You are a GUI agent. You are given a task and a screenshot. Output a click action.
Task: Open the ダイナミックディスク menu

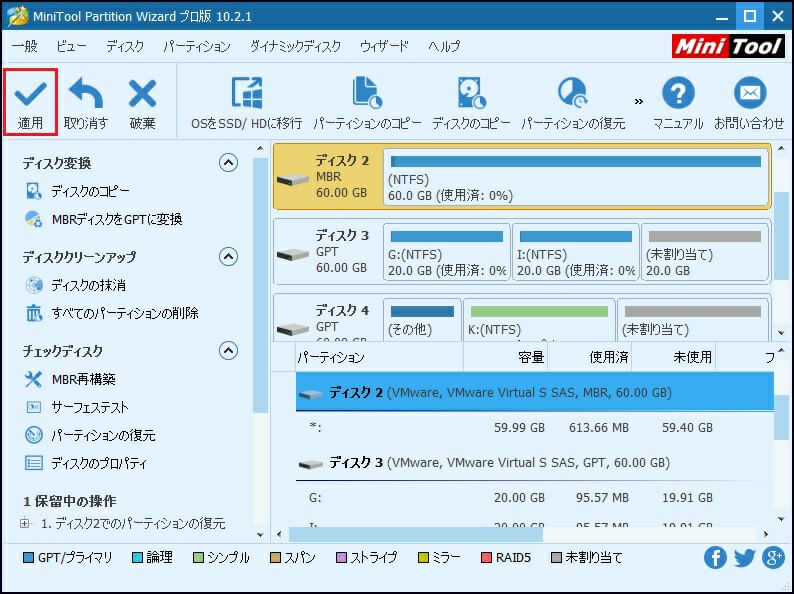(295, 47)
